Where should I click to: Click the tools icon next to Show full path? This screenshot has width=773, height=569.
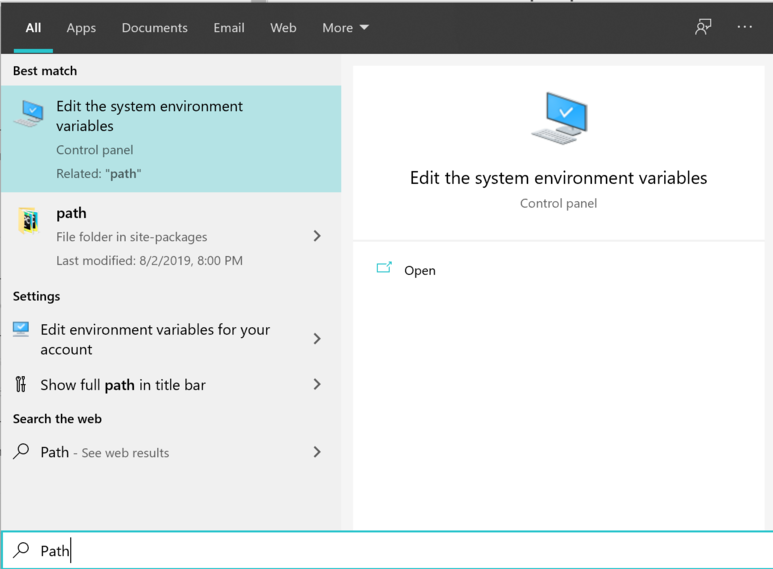click(x=21, y=384)
